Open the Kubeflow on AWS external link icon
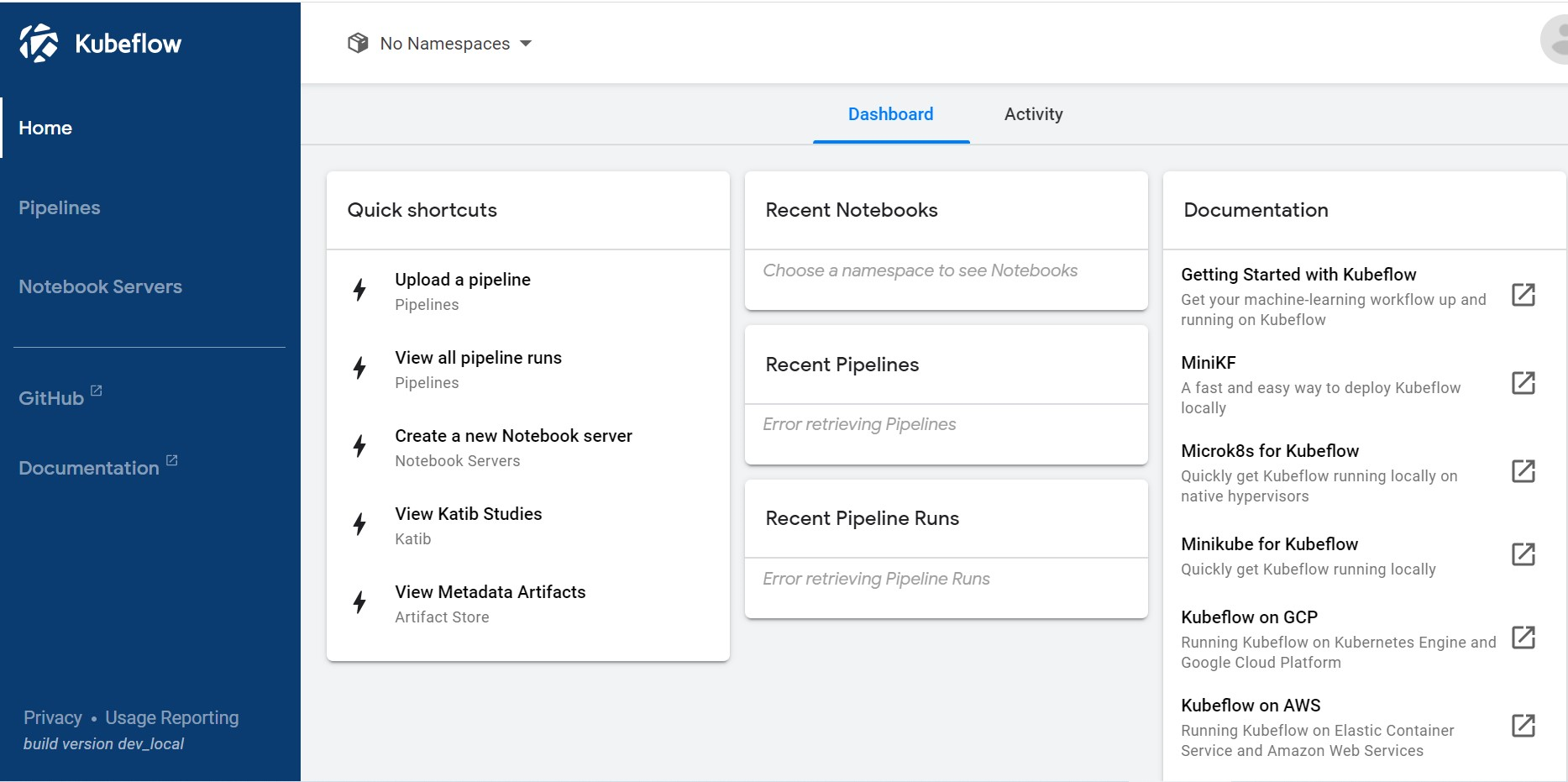This screenshot has width=1568, height=782. coord(1523,726)
